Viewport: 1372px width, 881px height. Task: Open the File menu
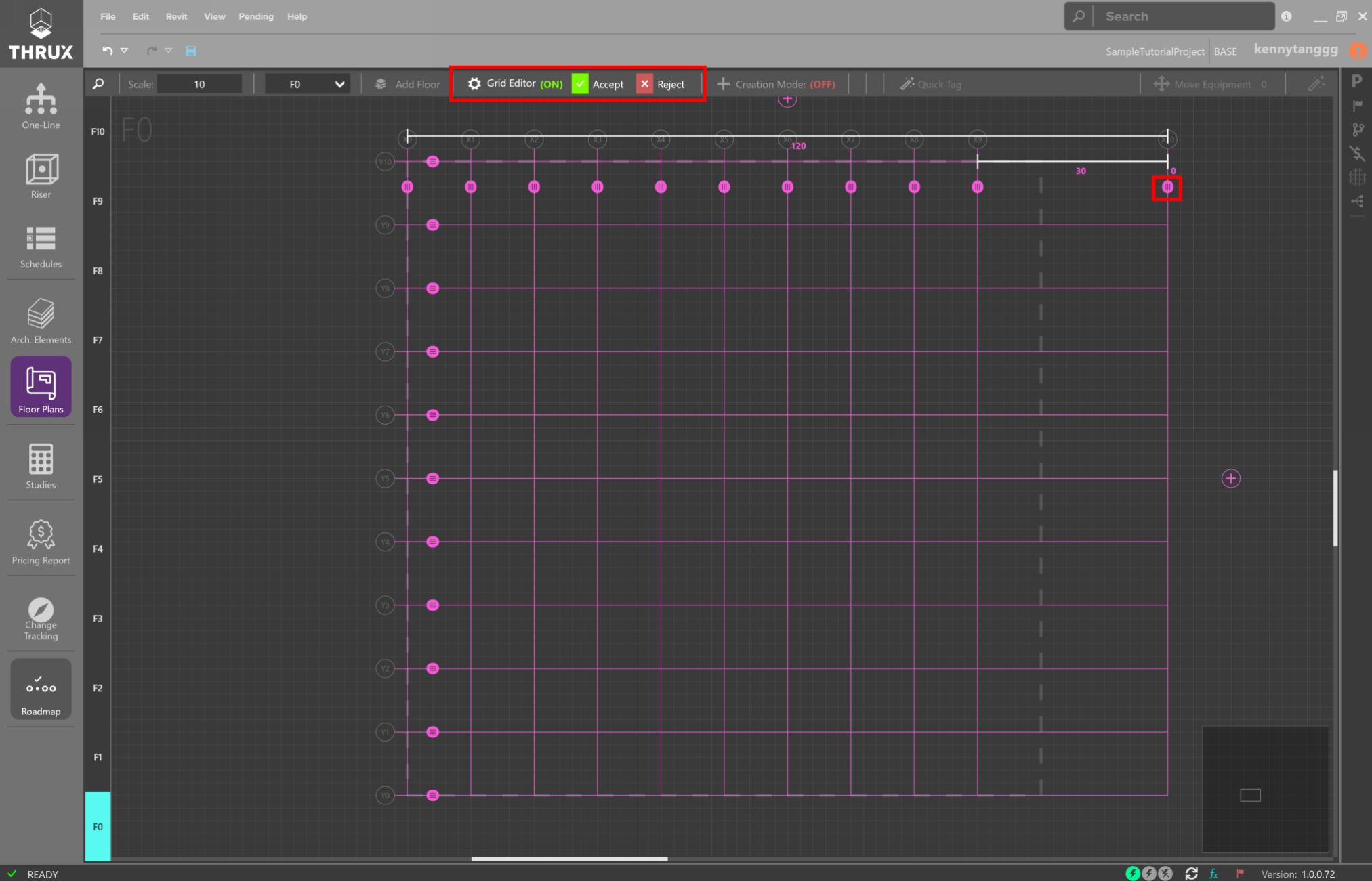click(x=108, y=16)
